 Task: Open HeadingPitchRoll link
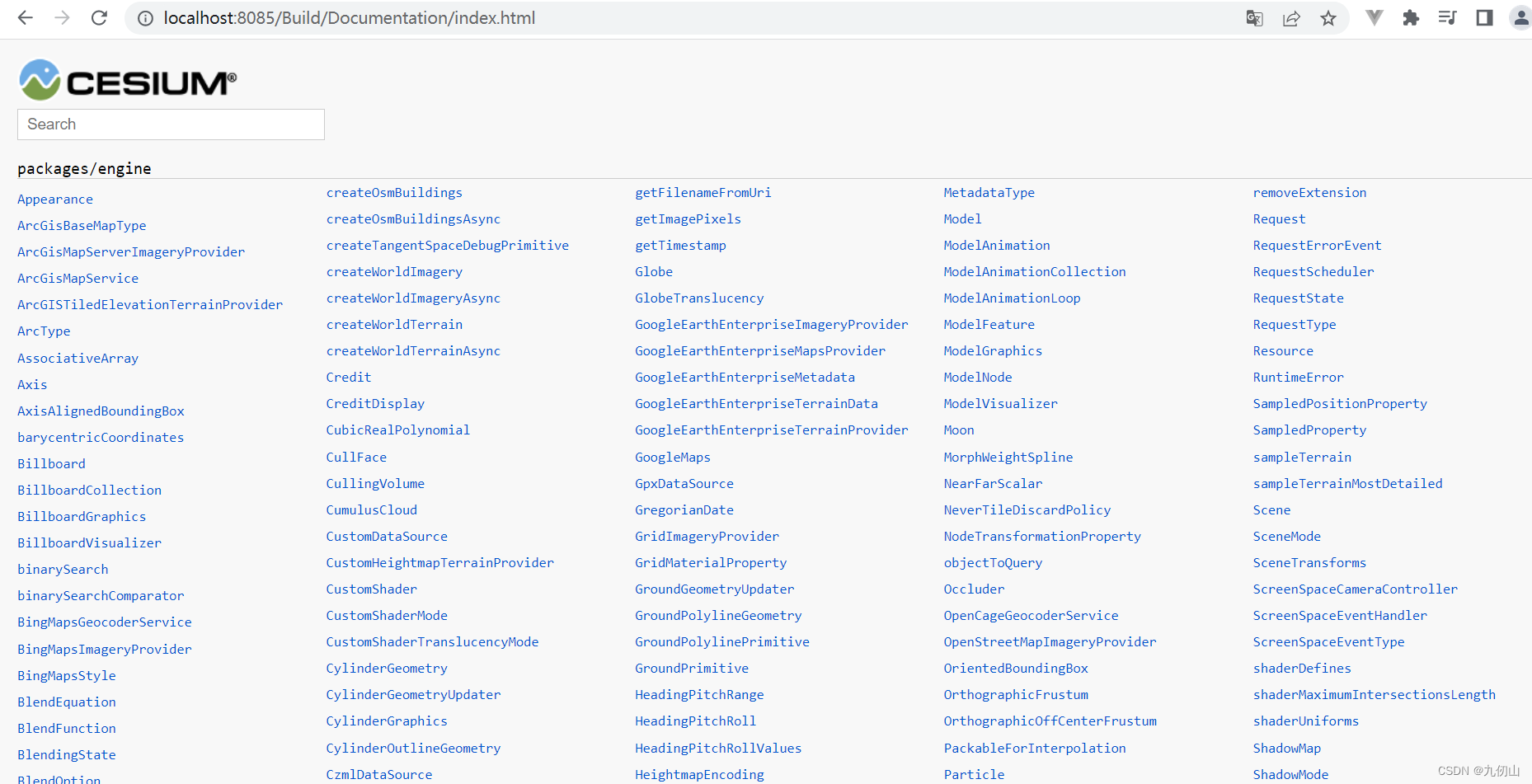click(695, 721)
